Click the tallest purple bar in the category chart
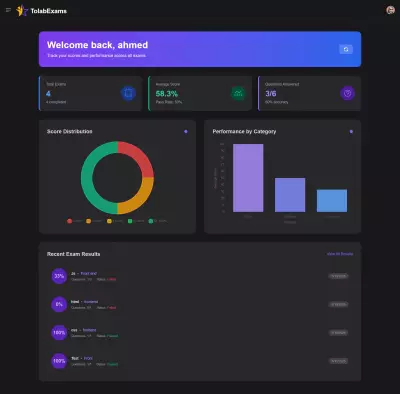Image resolution: width=400 pixels, height=394 pixels. (x=248, y=178)
